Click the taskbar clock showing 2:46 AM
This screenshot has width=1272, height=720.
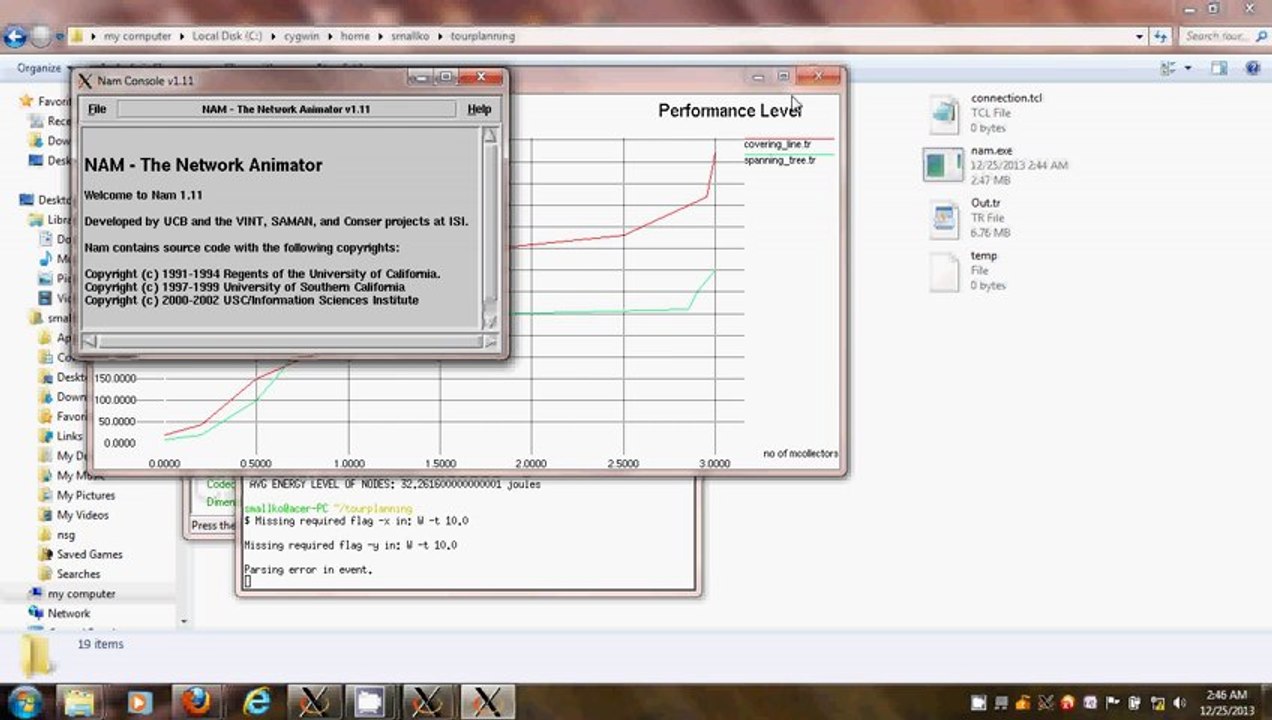point(1225,701)
